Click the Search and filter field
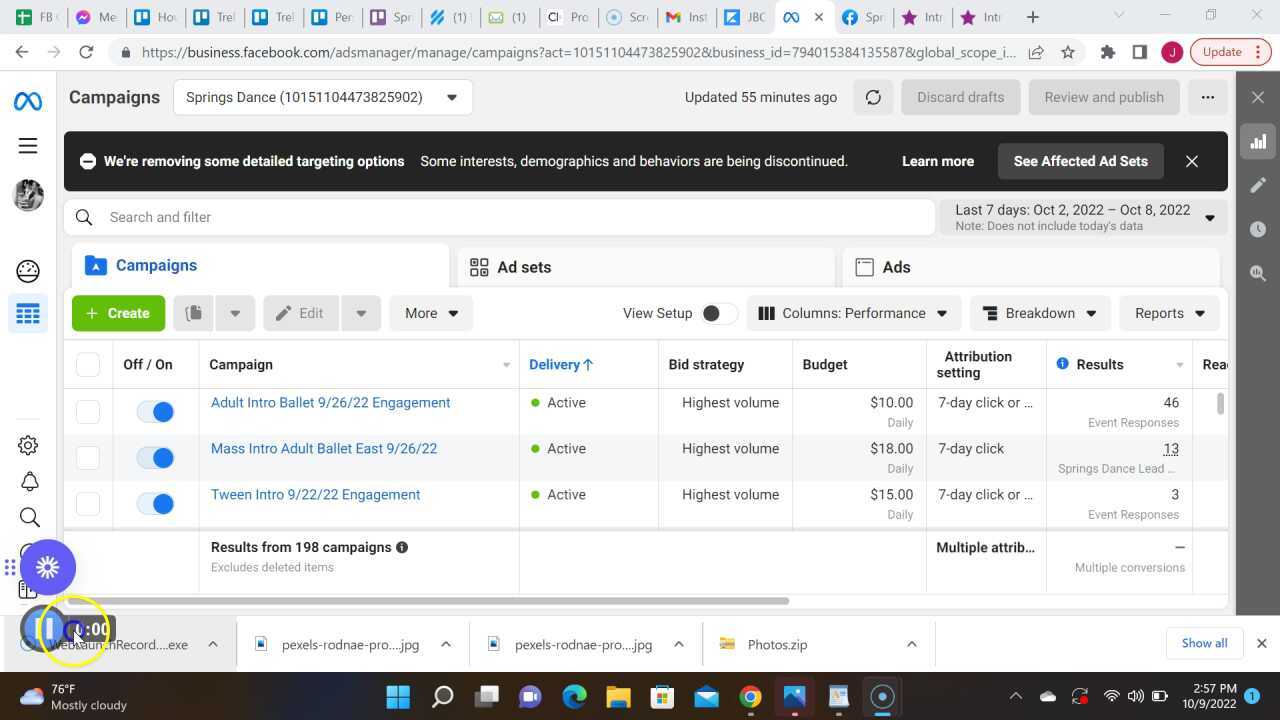The height and width of the screenshot is (720, 1280). coord(500,217)
